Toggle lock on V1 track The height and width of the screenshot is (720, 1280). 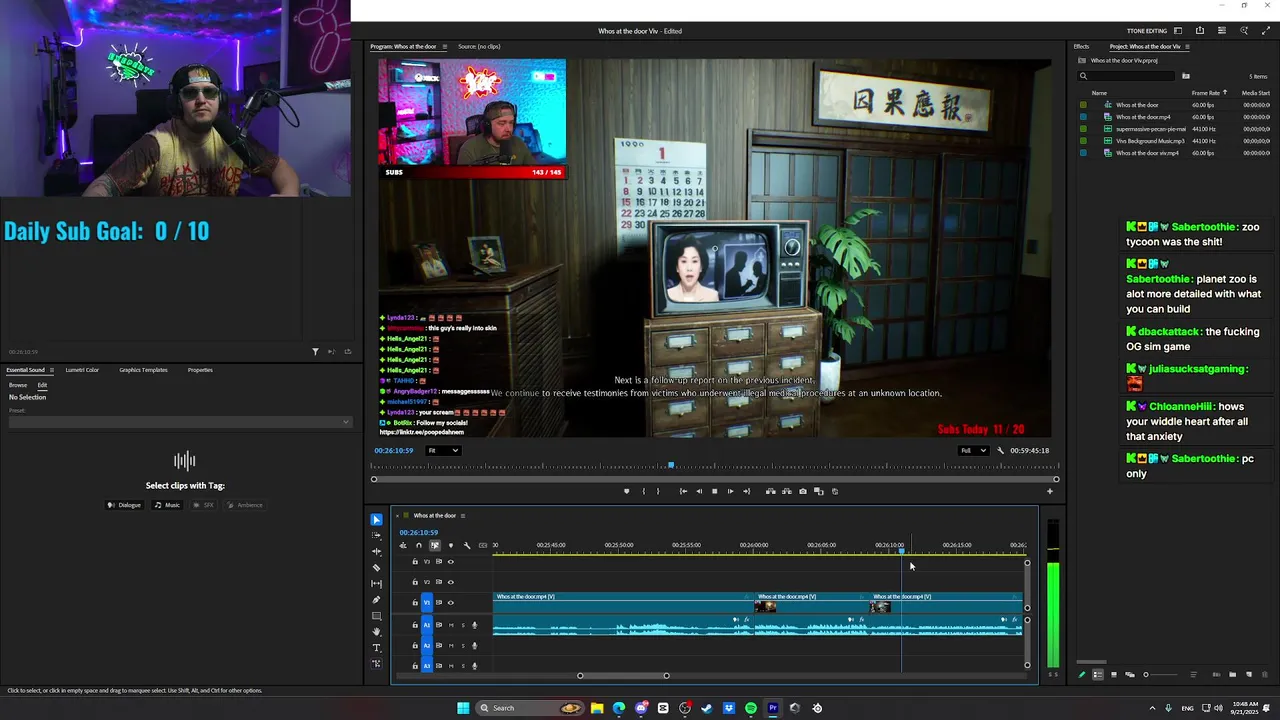click(415, 602)
